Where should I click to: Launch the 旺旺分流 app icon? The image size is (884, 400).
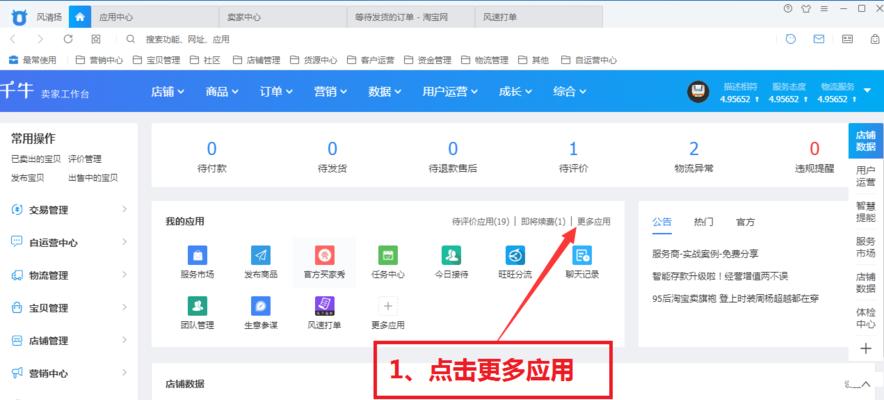tap(515, 255)
